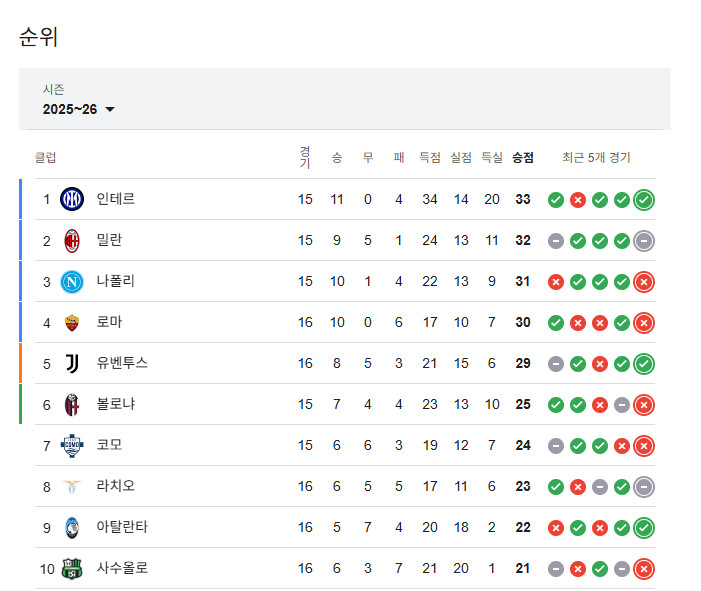Click Inter's latest match win icon
This screenshot has height=591, width=701.
tap(644, 200)
